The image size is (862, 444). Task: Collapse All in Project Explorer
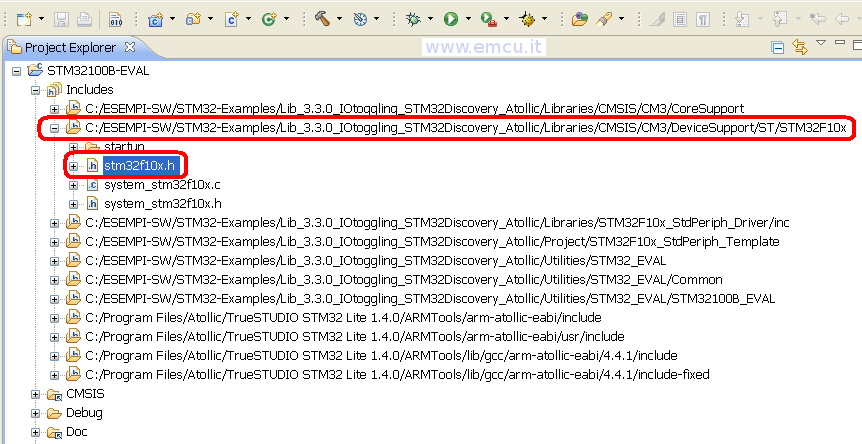coord(777,48)
